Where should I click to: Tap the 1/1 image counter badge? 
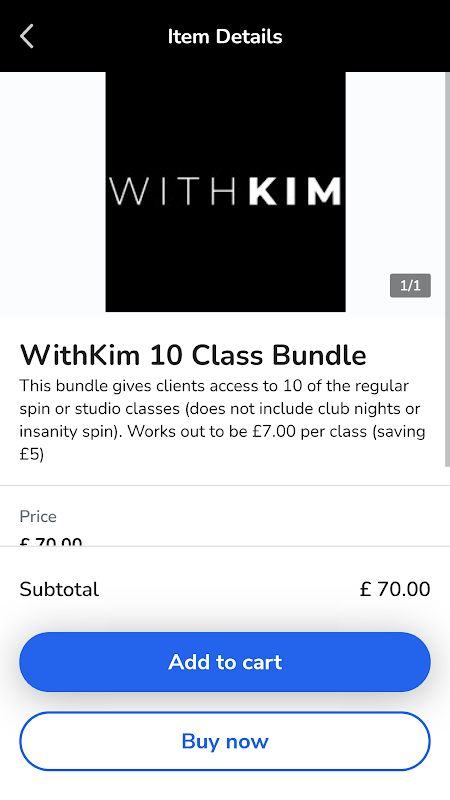click(x=410, y=285)
